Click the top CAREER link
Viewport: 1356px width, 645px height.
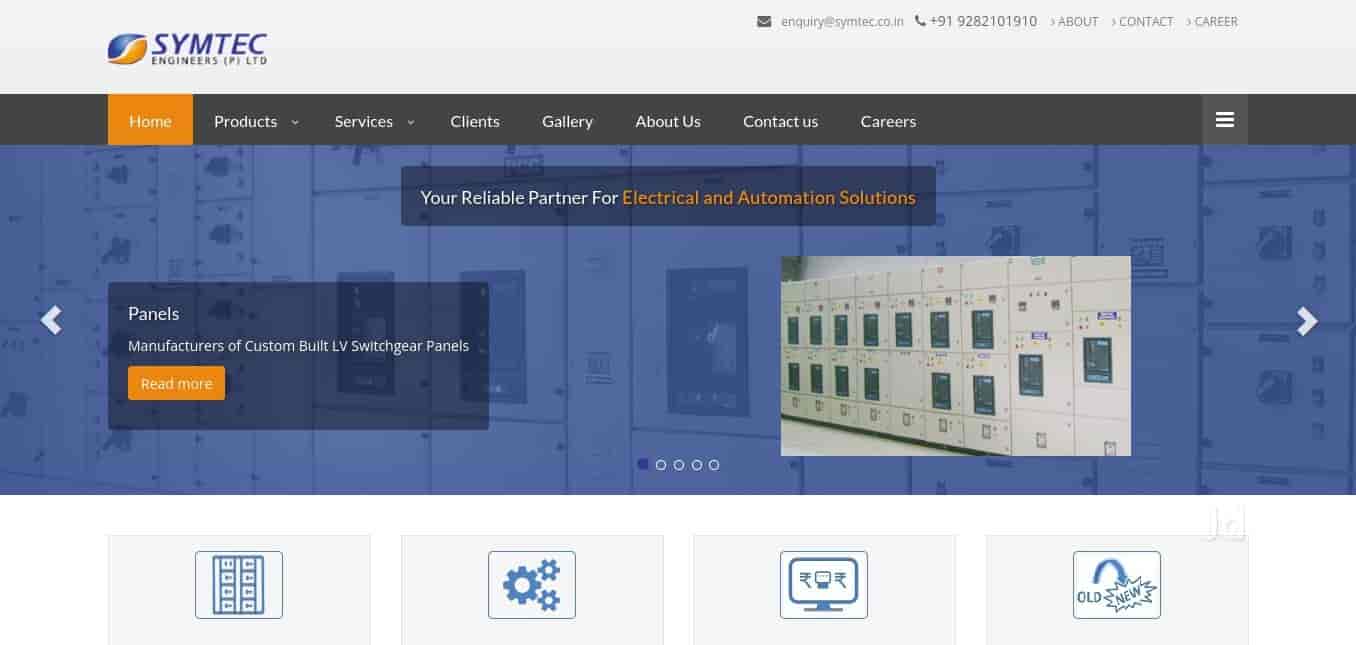(1215, 21)
